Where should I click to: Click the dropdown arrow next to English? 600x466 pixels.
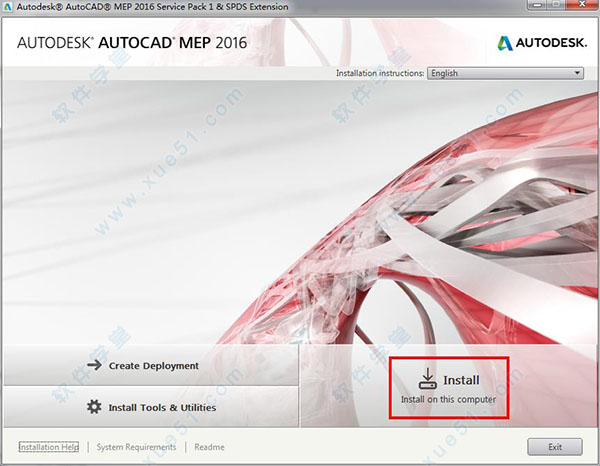[x=577, y=73]
